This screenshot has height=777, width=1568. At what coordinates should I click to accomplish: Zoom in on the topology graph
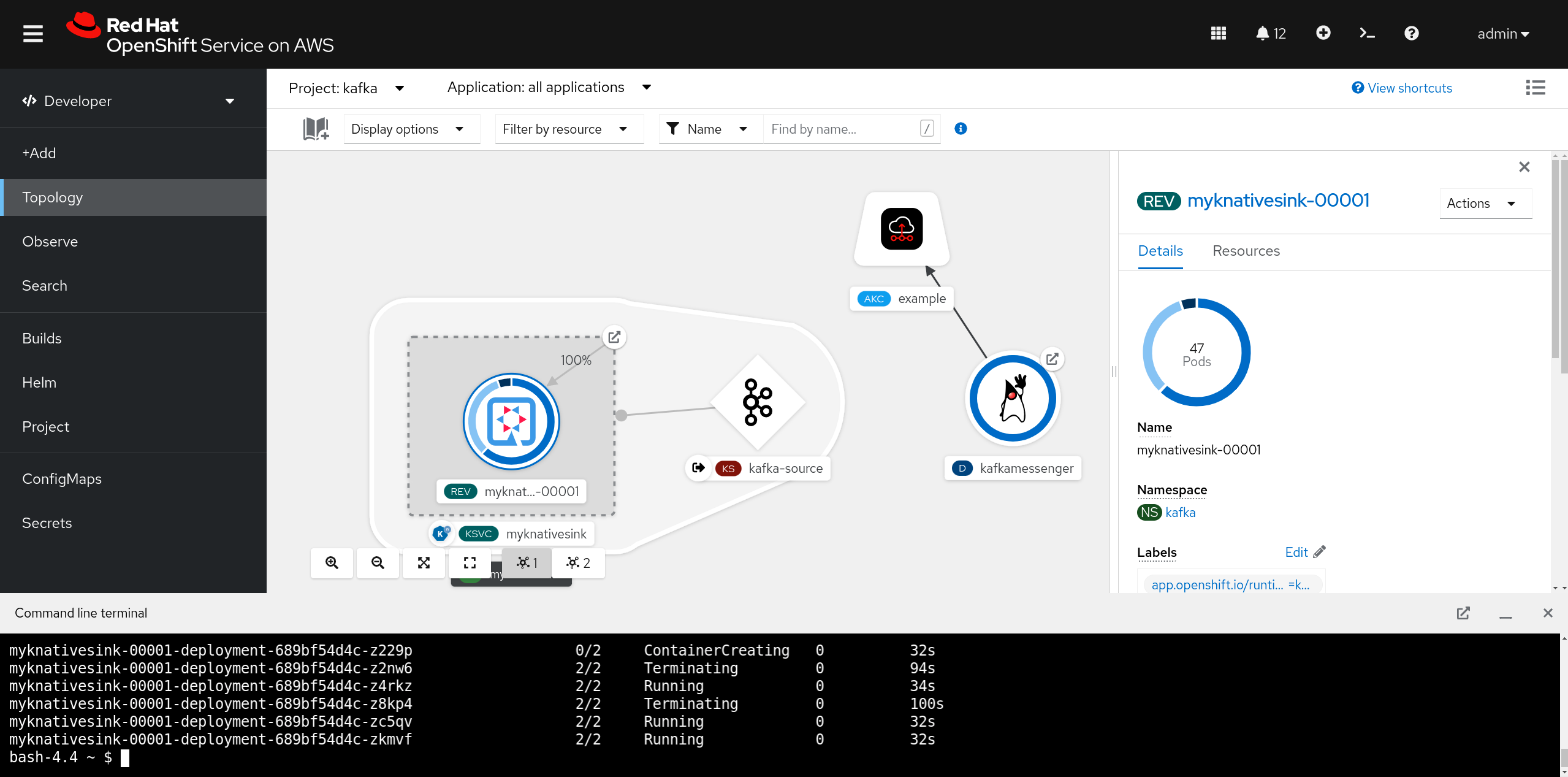pyautogui.click(x=332, y=563)
